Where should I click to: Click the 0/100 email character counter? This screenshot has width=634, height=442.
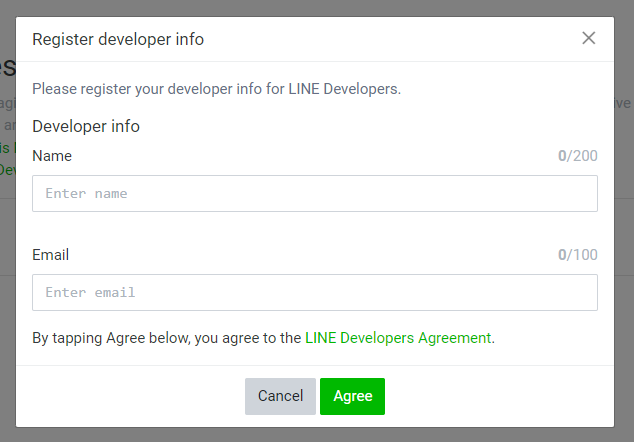577,255
